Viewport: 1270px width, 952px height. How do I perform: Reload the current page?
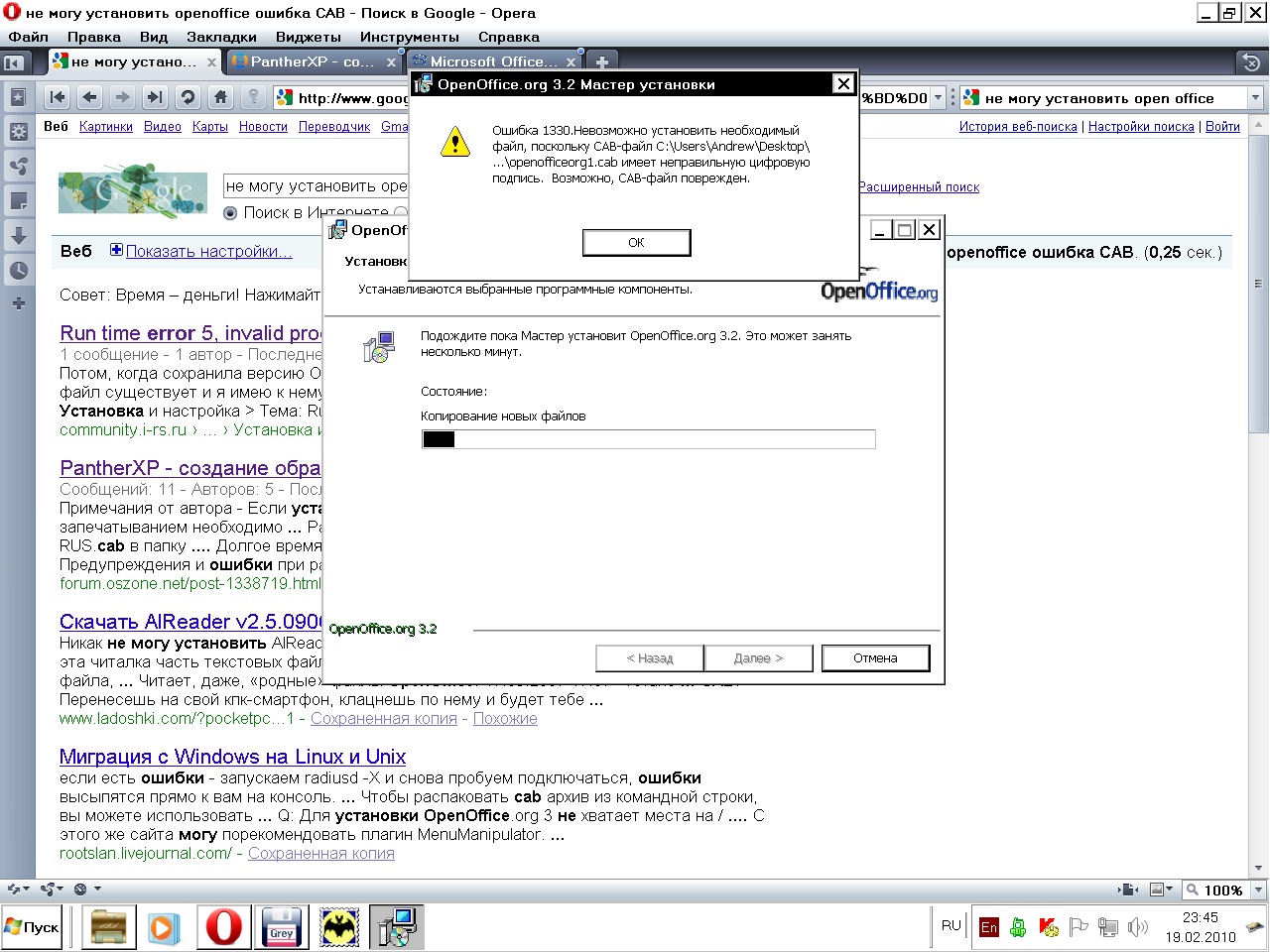tap(188, 97)
